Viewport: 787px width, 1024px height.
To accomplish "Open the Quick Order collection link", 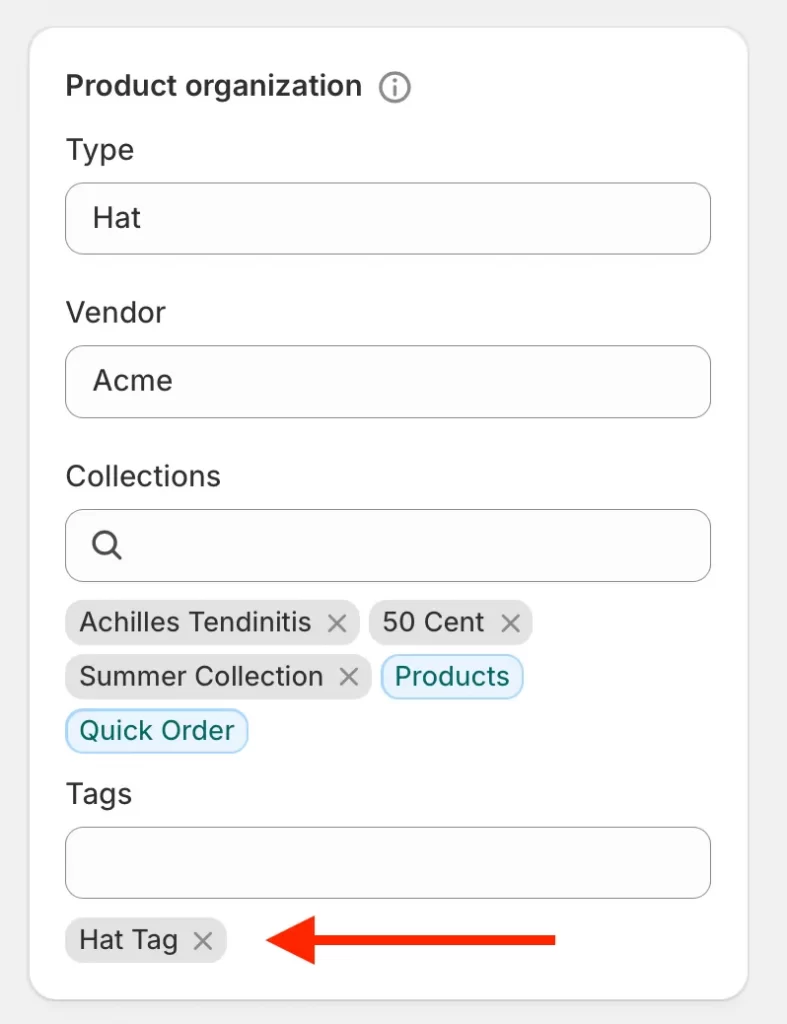I will click(x=156, y=731).
